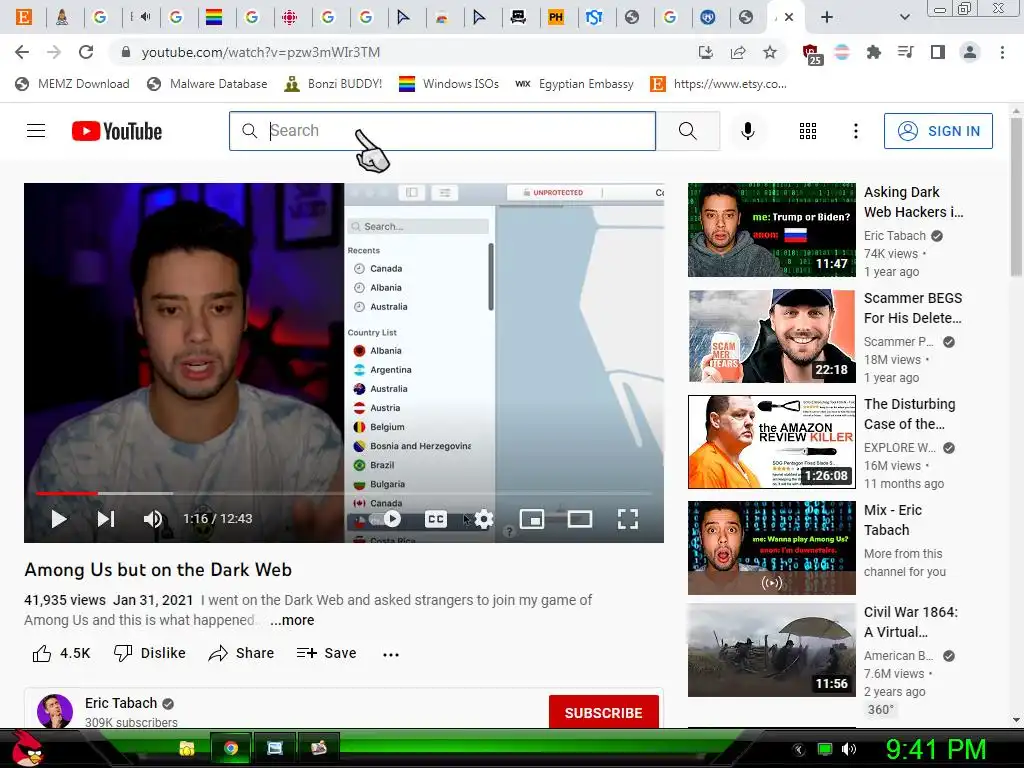Close the current YouTube tab
Screen dimensions: 1024x768
tap(789, 17)
